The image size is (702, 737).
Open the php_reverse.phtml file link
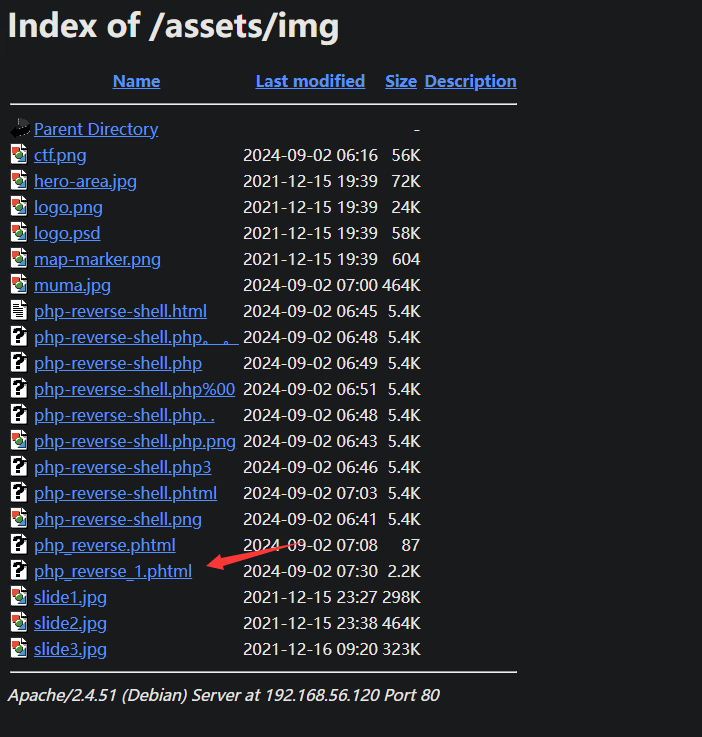pos(104,545)
